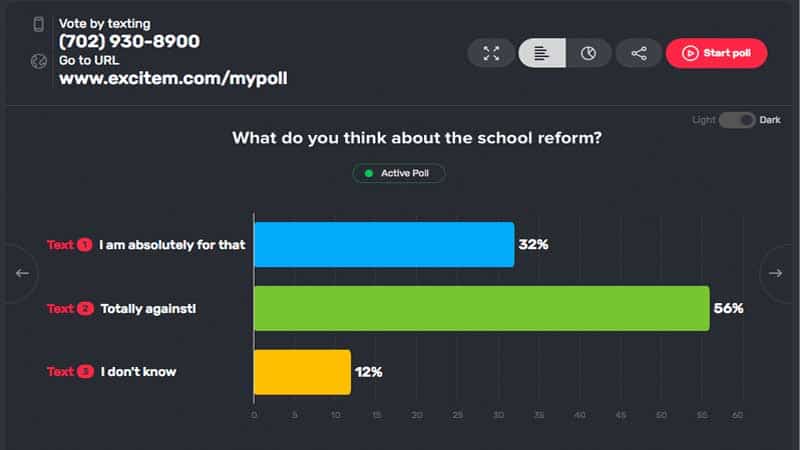Go to previous poll with left arrow
The image size is (800, 450).
pyautogui.click(x=22, y=273)
